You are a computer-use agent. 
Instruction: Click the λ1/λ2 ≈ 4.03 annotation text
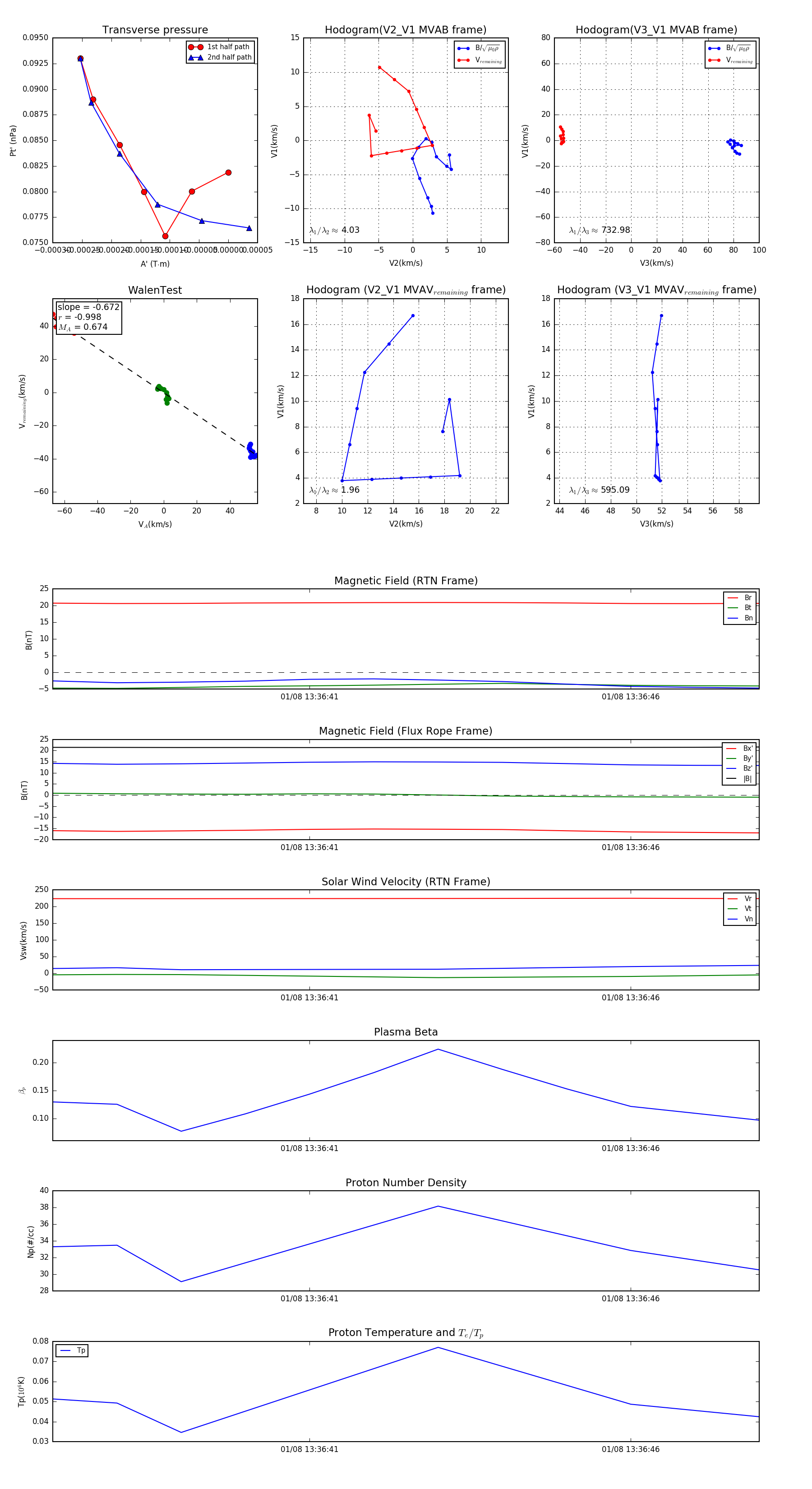(334, 230)
